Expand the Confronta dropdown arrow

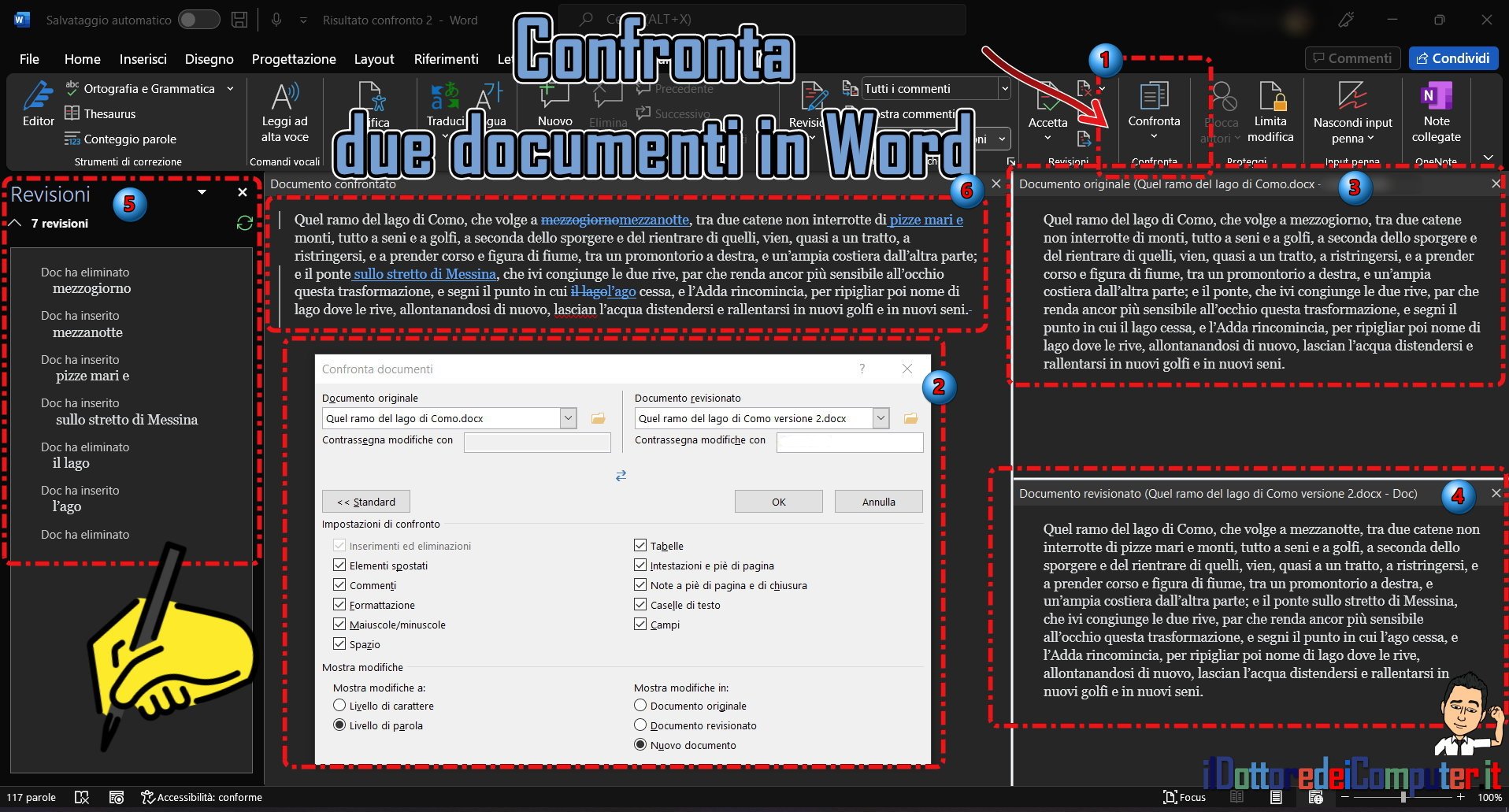(1154, 137)
